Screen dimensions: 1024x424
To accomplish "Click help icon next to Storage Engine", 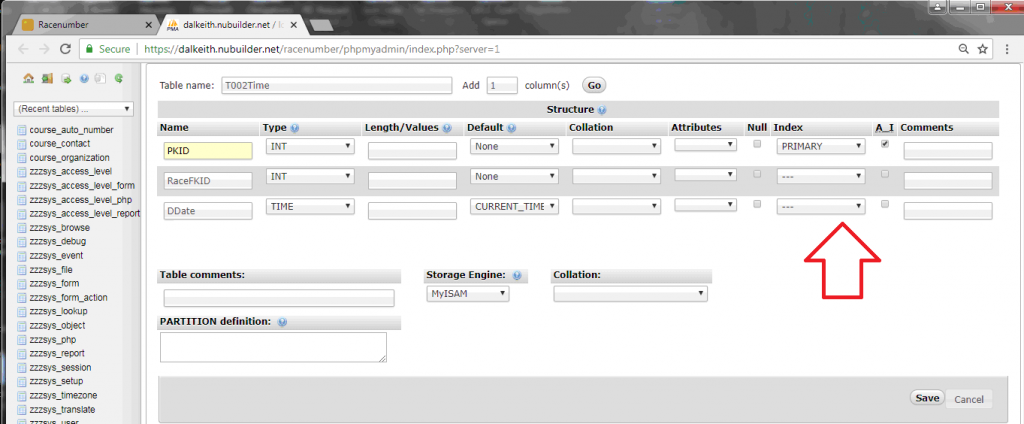I will [x=517, y=276].
